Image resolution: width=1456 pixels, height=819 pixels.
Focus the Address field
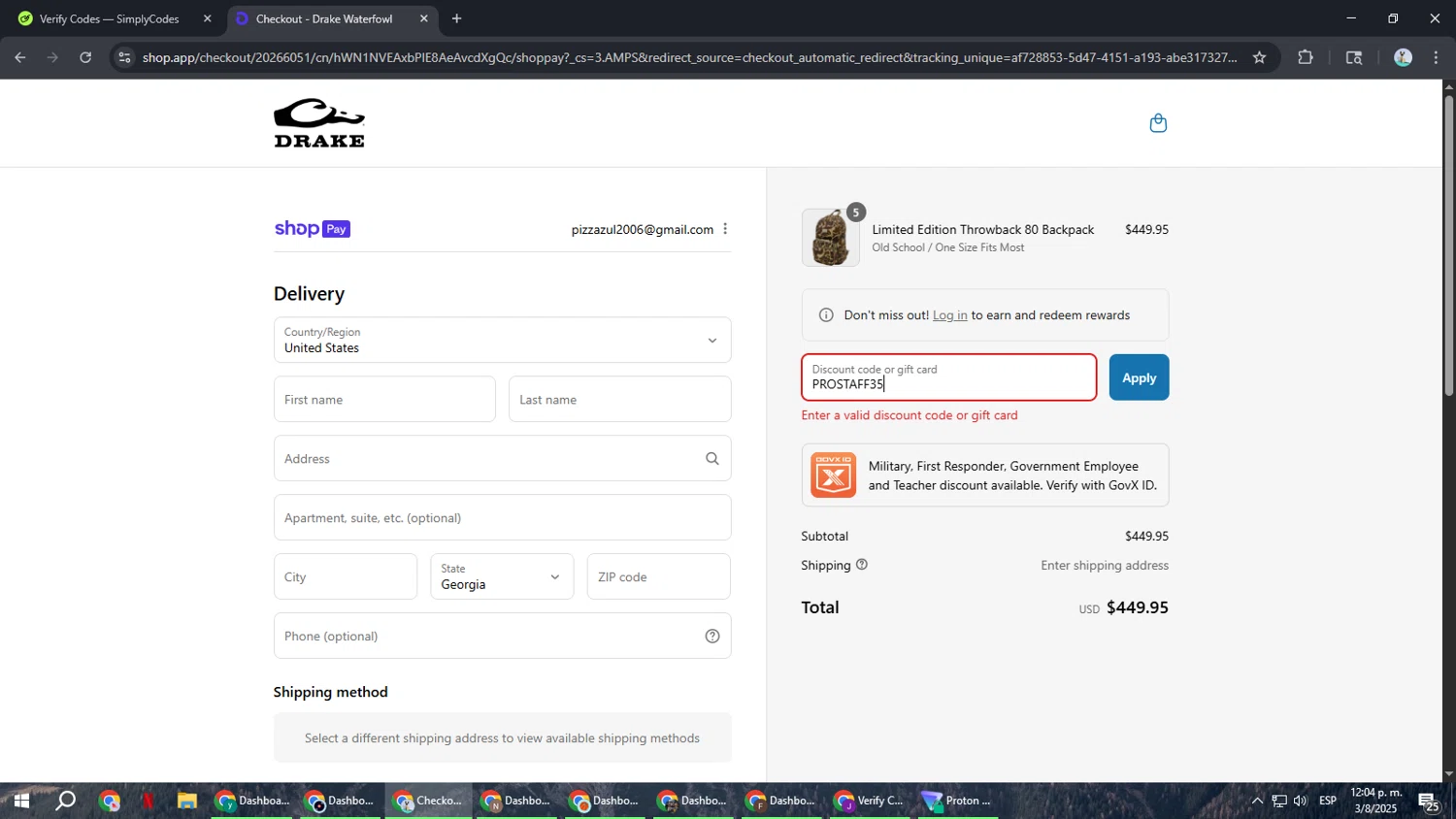[503, 458]
